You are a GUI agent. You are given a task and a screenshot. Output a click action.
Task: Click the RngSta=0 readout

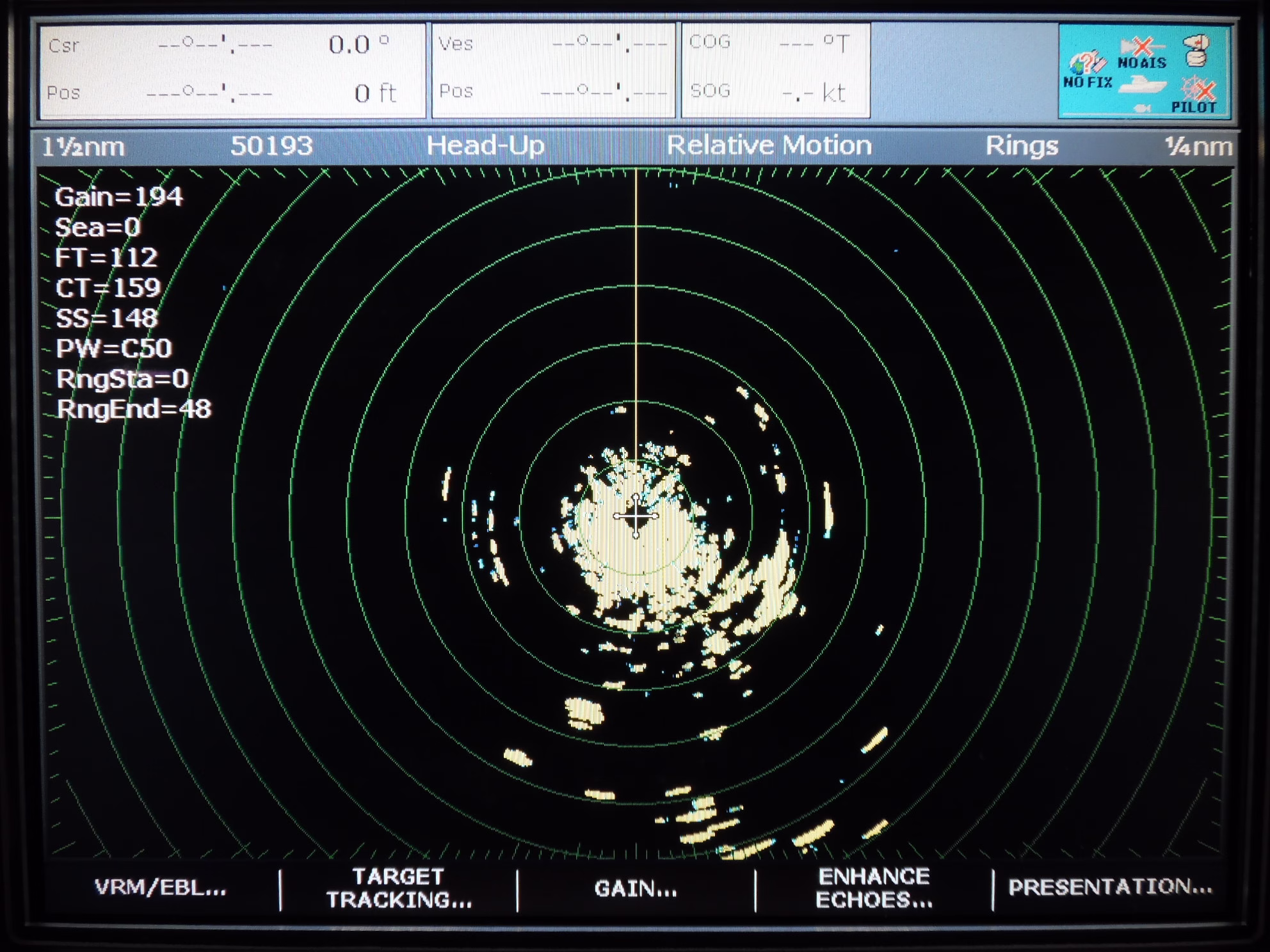(122, 379)
